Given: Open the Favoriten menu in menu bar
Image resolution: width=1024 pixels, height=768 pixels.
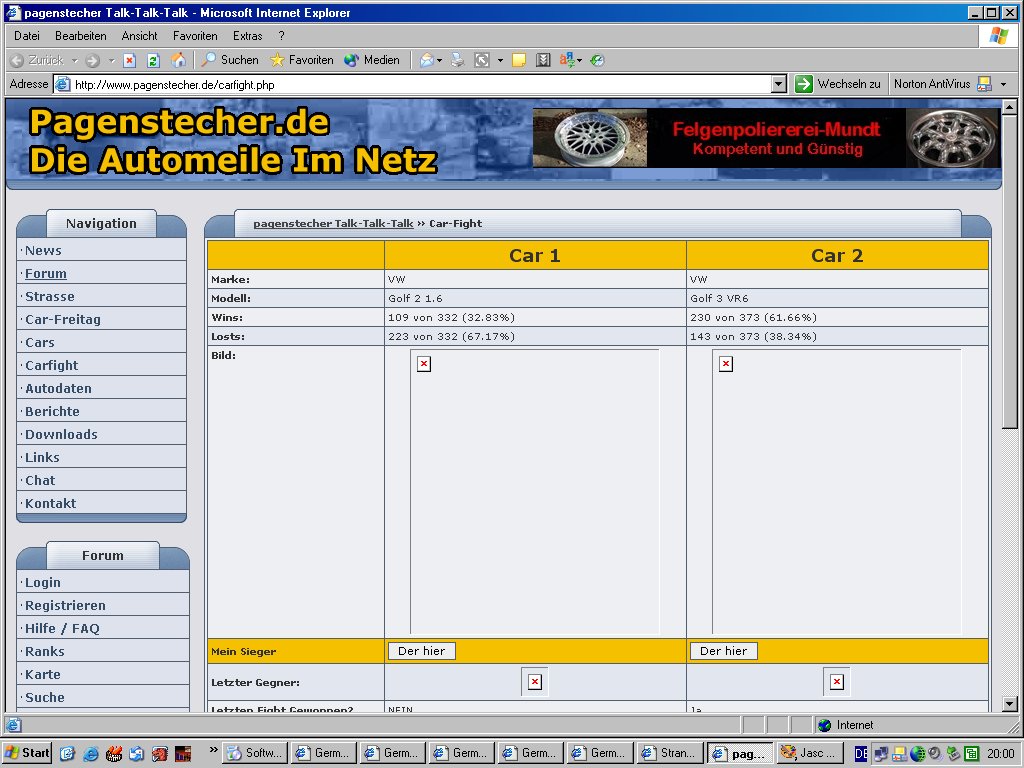Looking at the screenshot, I should pyautogui.click(x=195, y=36).
